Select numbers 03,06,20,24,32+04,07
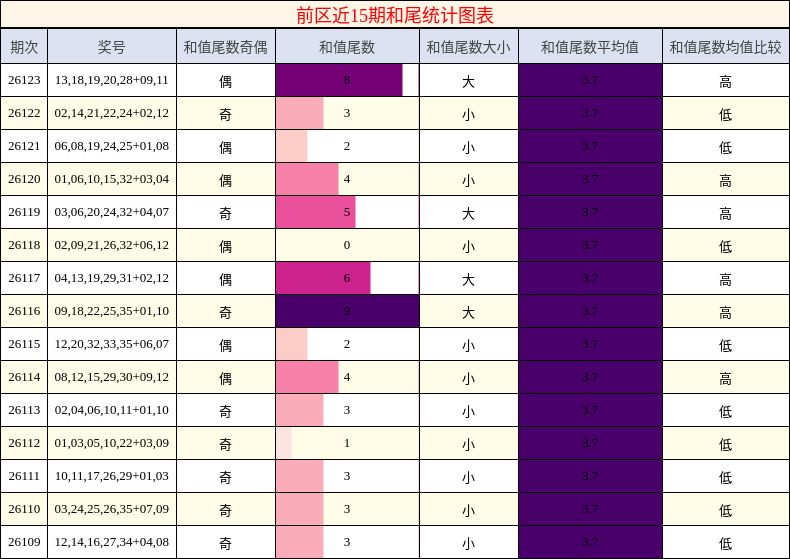790x559 pixels. pos(112,212)
